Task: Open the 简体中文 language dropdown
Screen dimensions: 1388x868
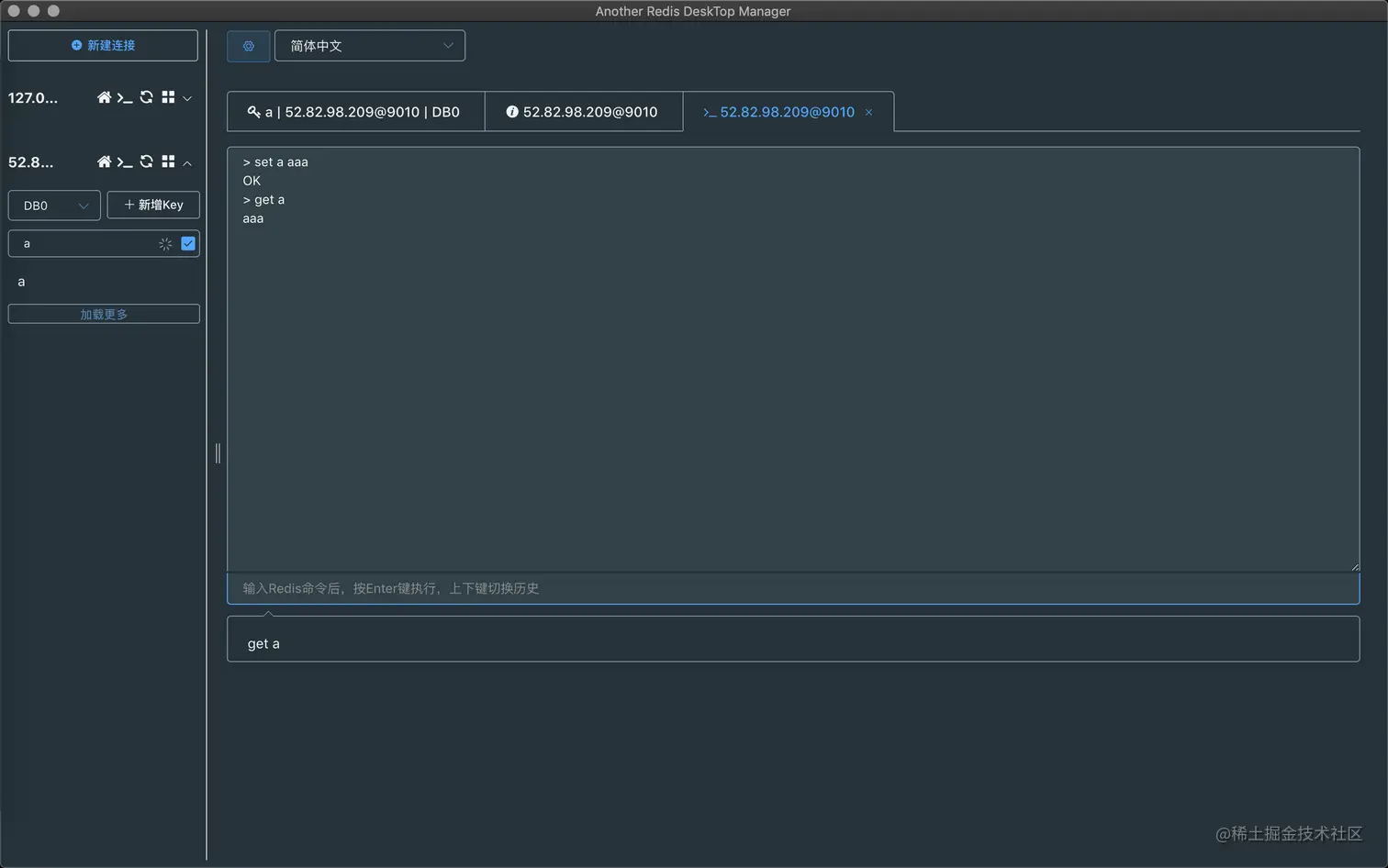Action: tap(370, 46)
